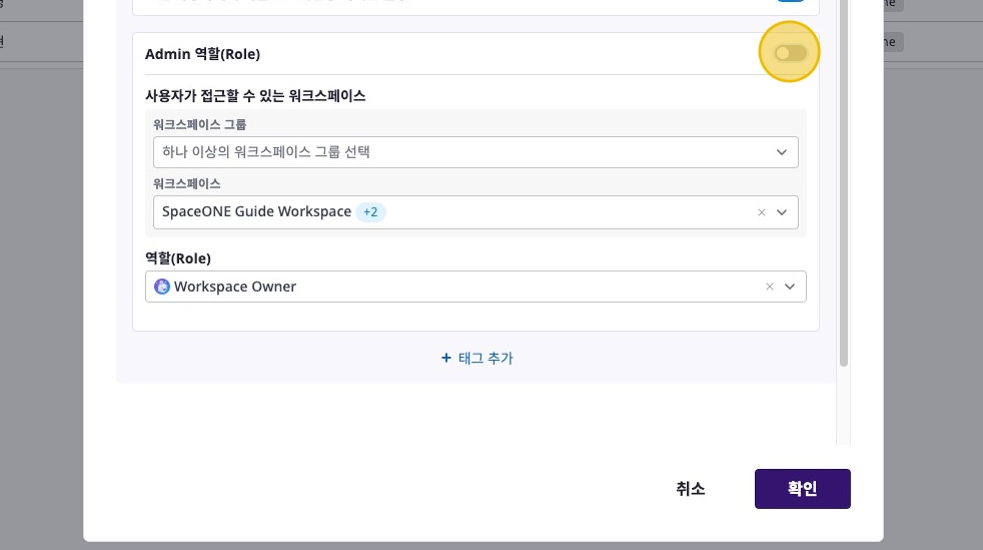
Task: Confirm with the 확인 button
Action: coord(802,489)
